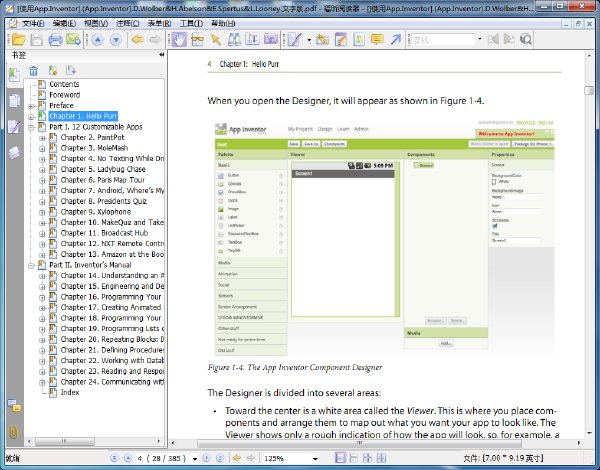600x470 pixels.
Task: Open the search field dropdown arrow
Action: 479,39
